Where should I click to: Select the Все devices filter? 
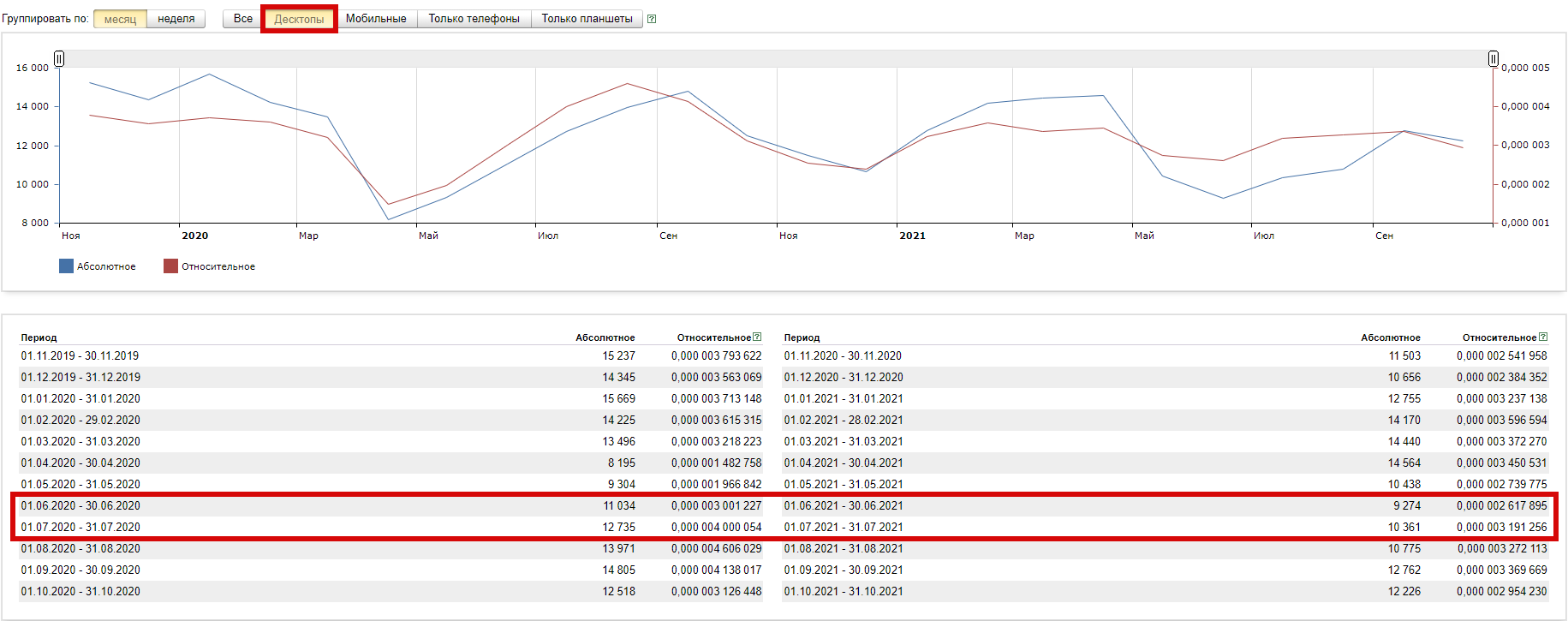tap(243, 19)
